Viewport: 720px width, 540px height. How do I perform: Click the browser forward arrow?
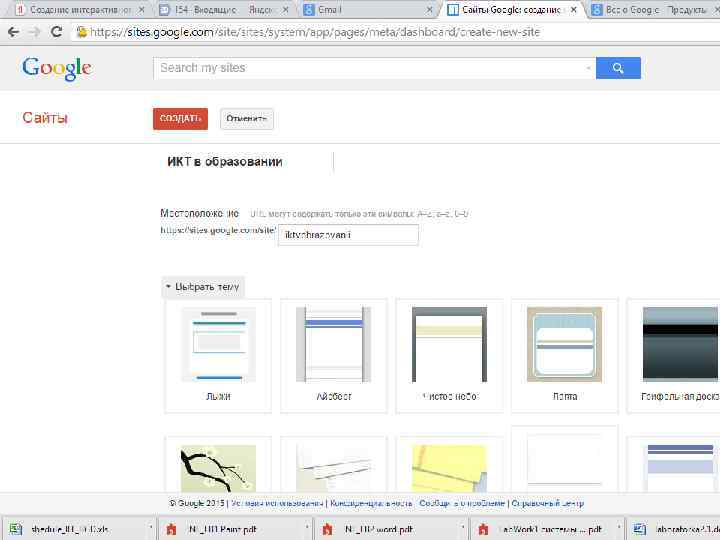(x=34, y=32)
